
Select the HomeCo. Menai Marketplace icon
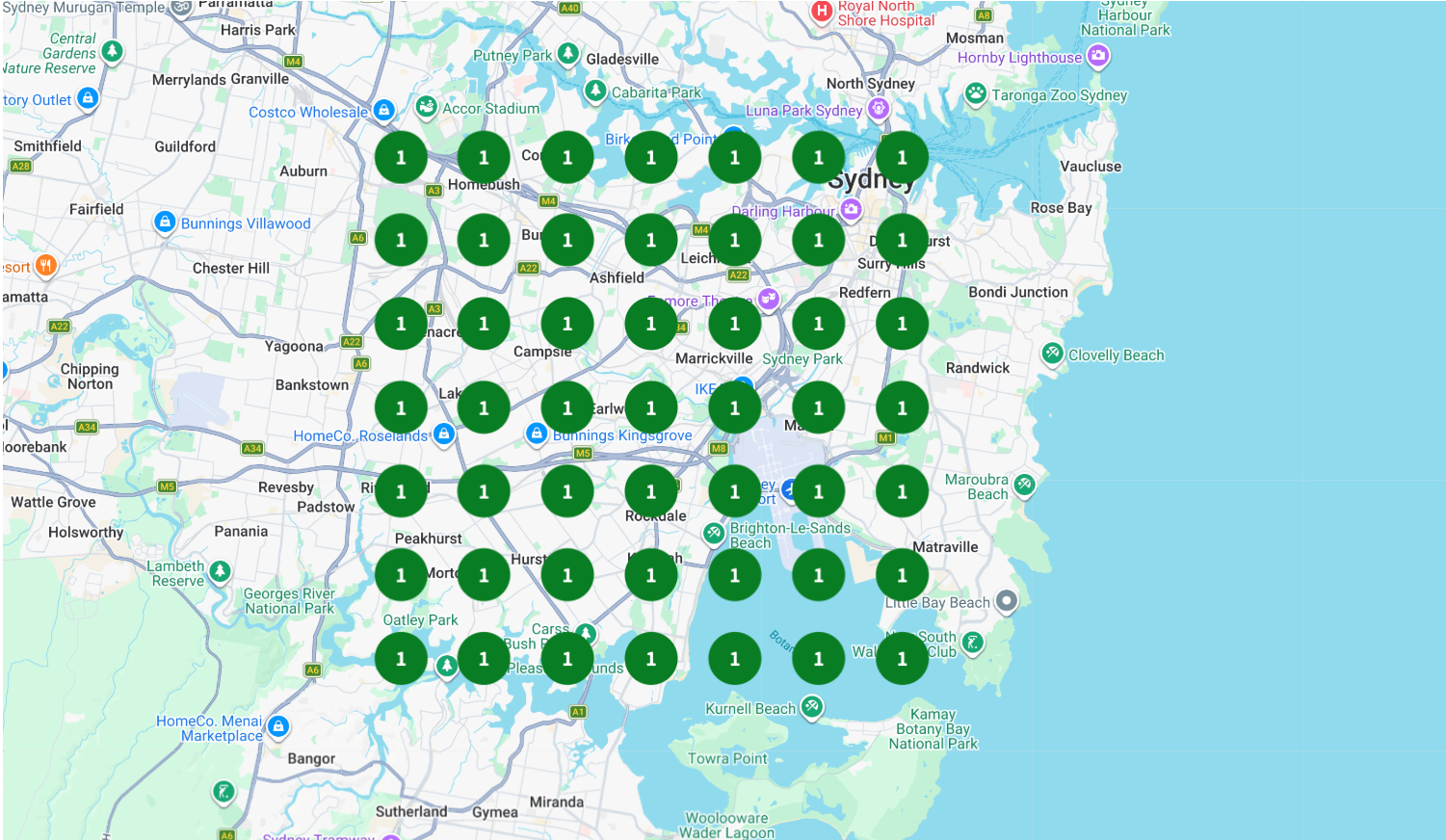tap(277, 726)
